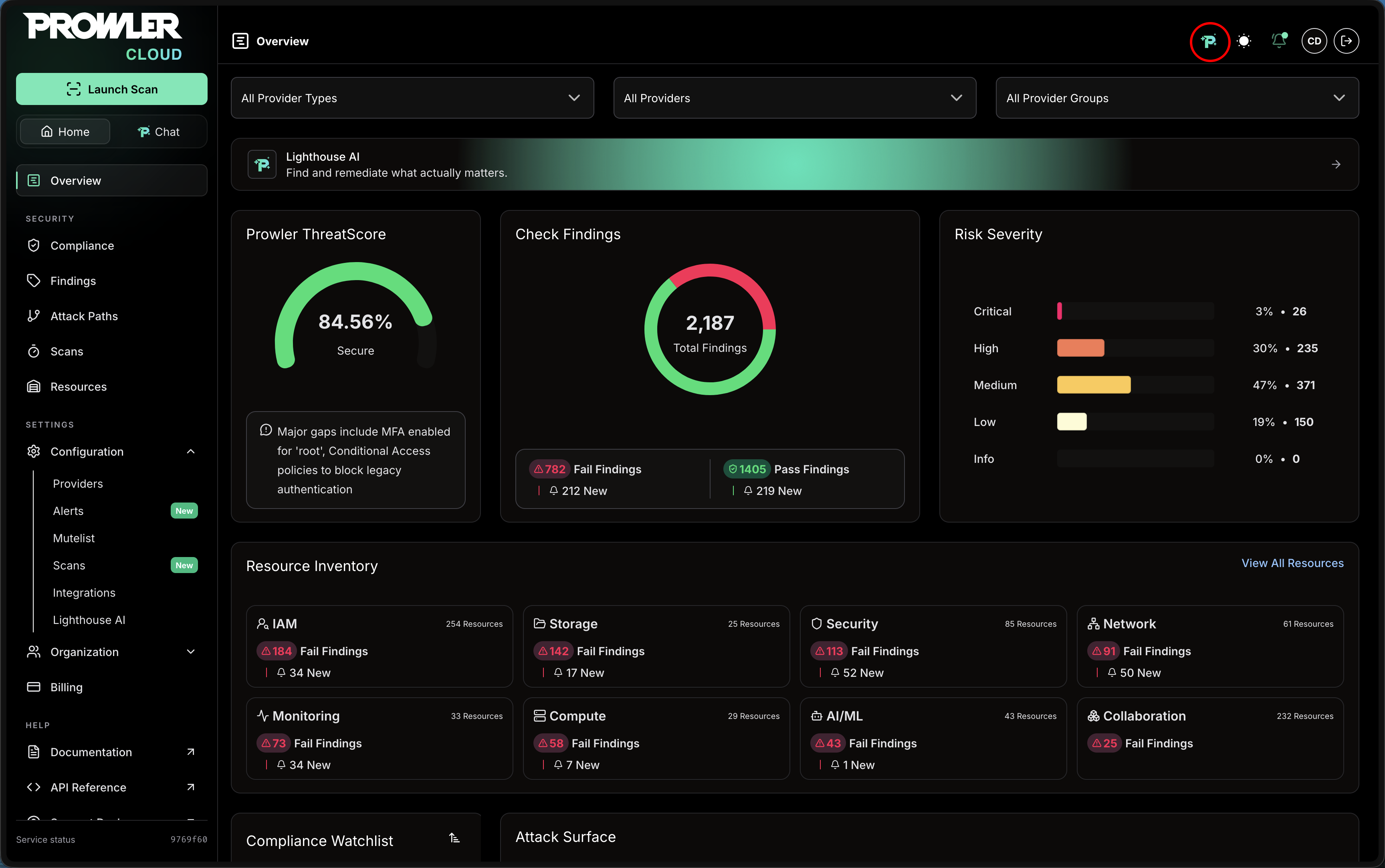The width and height of the screenshot is (1385, 868).
Task: Open the All Providers dropdown
Action: [794, 98]
